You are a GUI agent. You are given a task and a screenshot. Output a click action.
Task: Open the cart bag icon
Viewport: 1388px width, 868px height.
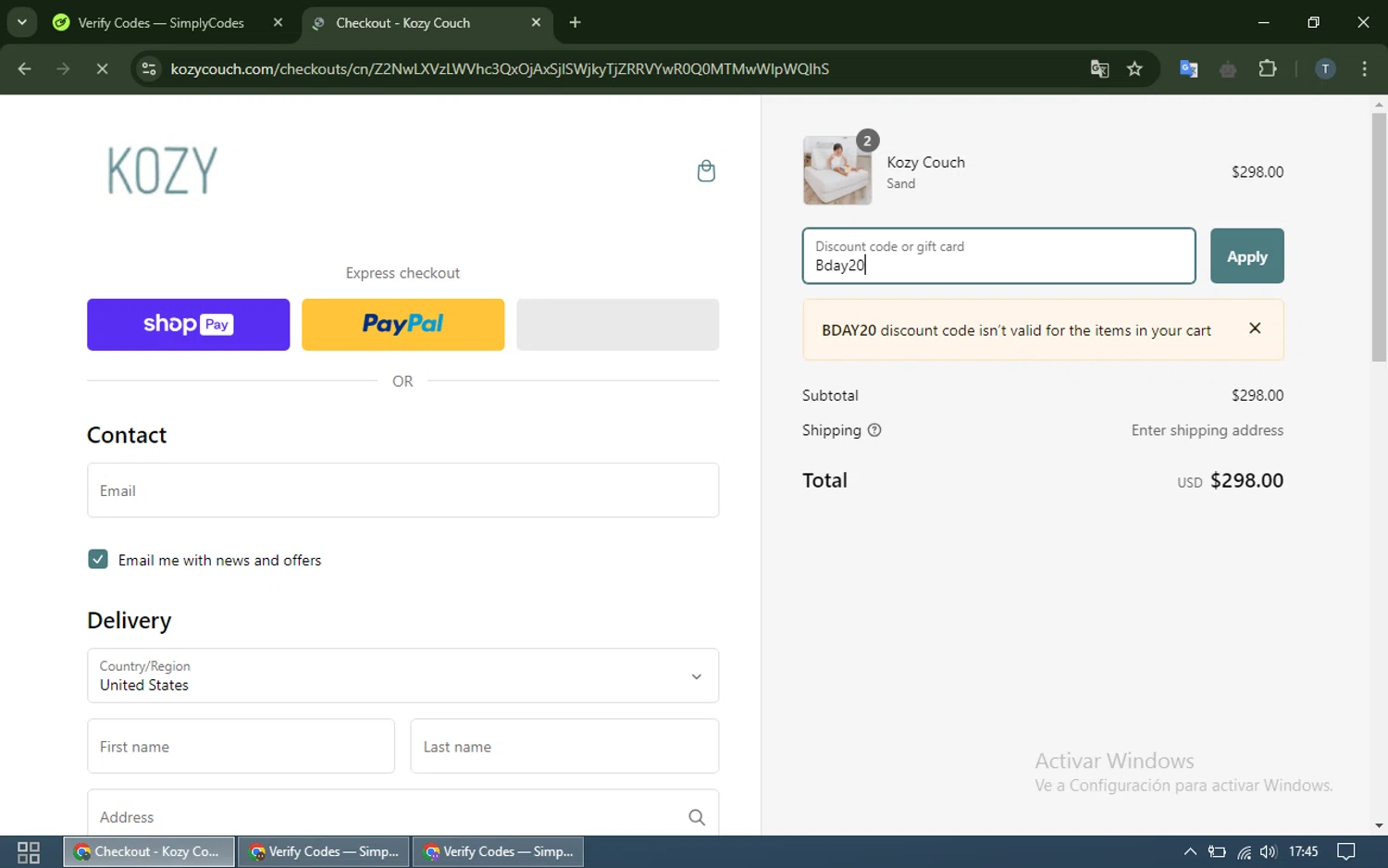(706, 171)
